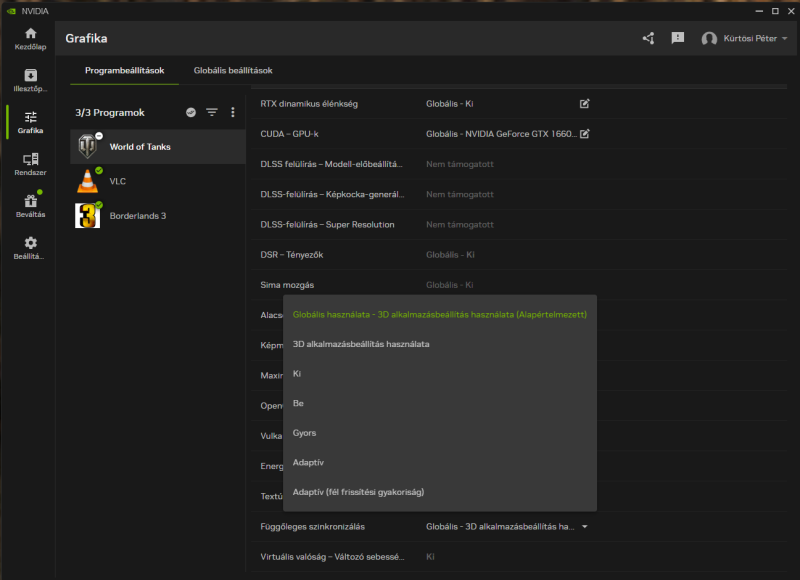800x580 pixels.
Task: Switch to Programbeállítások tab
Action: (x=124, y=70)
